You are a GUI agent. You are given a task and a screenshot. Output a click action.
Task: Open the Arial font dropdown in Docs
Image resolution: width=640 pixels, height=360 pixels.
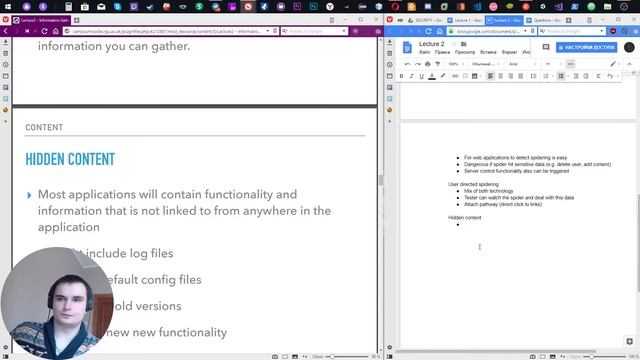coord(522,64)
